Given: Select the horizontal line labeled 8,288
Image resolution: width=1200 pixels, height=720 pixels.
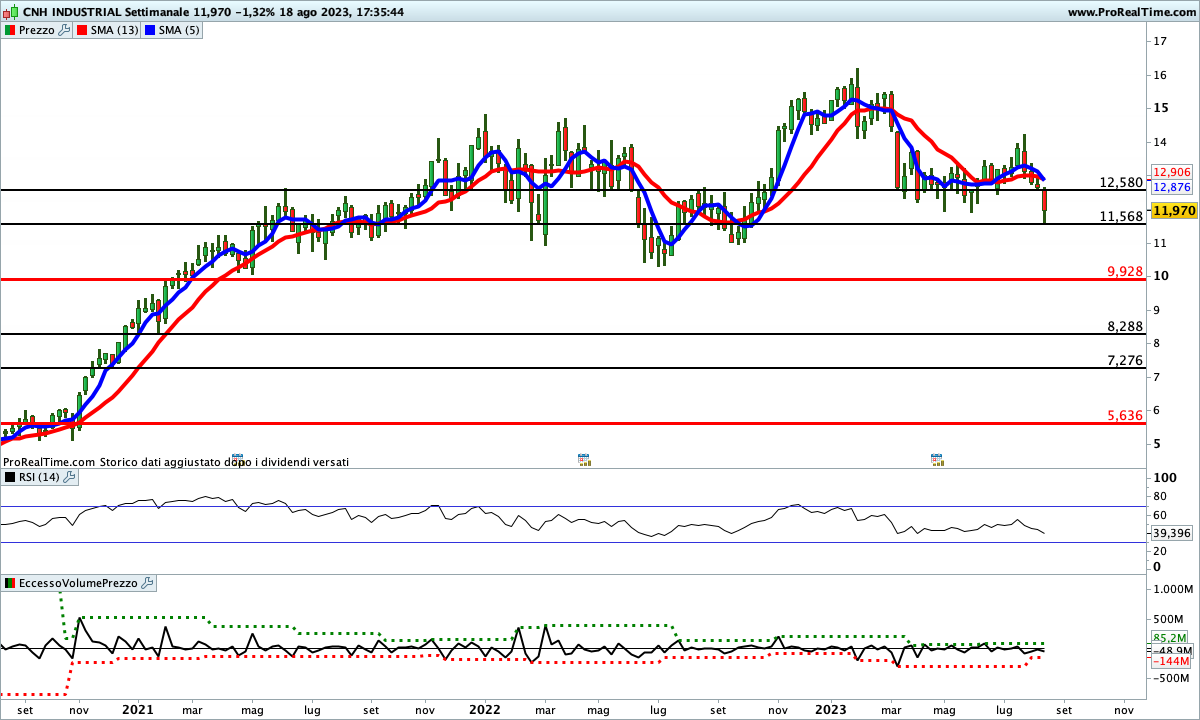Looking at the screenshot, I should point(571,334).
